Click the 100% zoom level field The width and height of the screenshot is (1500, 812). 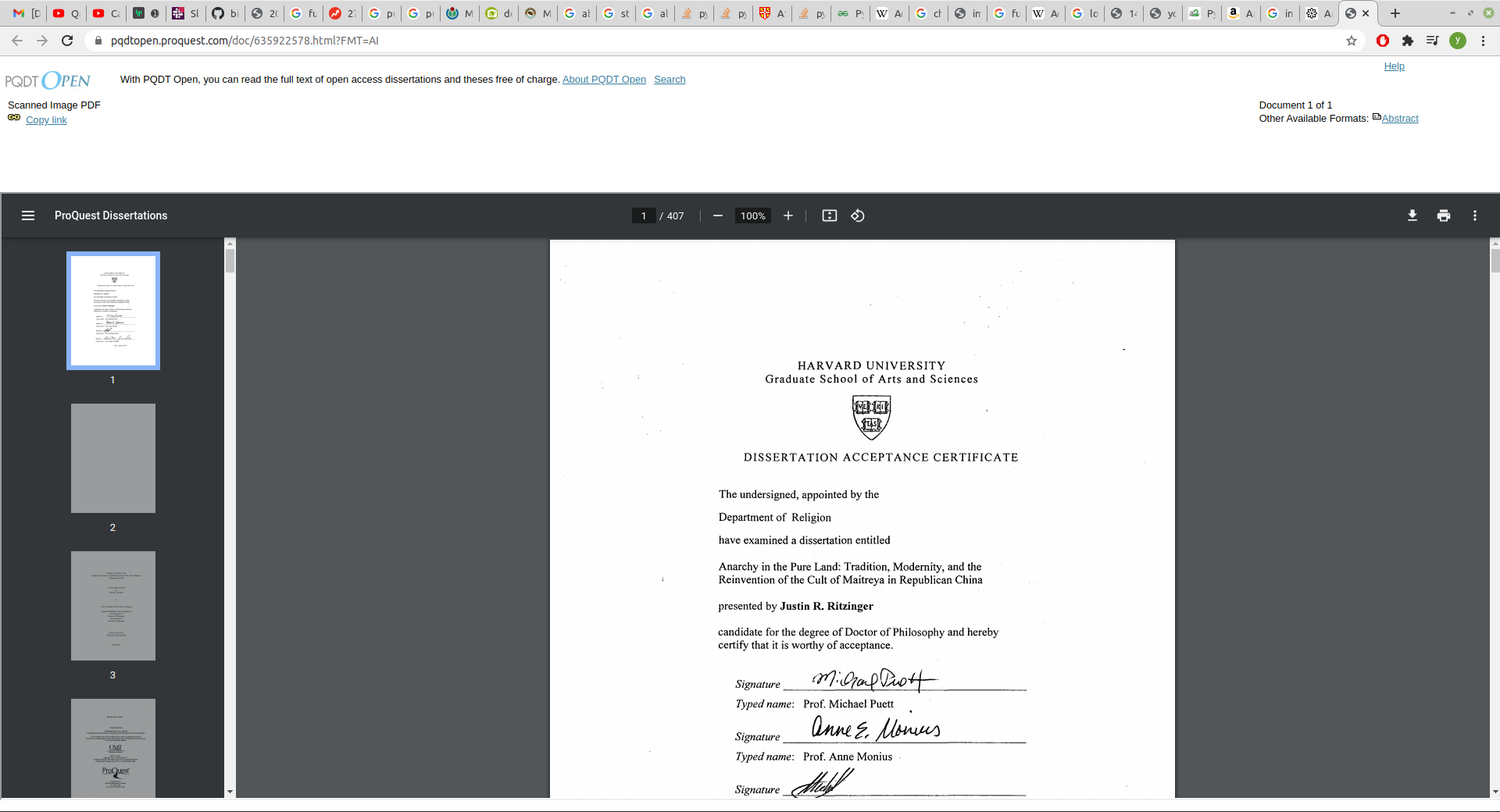tap(753, 216)
